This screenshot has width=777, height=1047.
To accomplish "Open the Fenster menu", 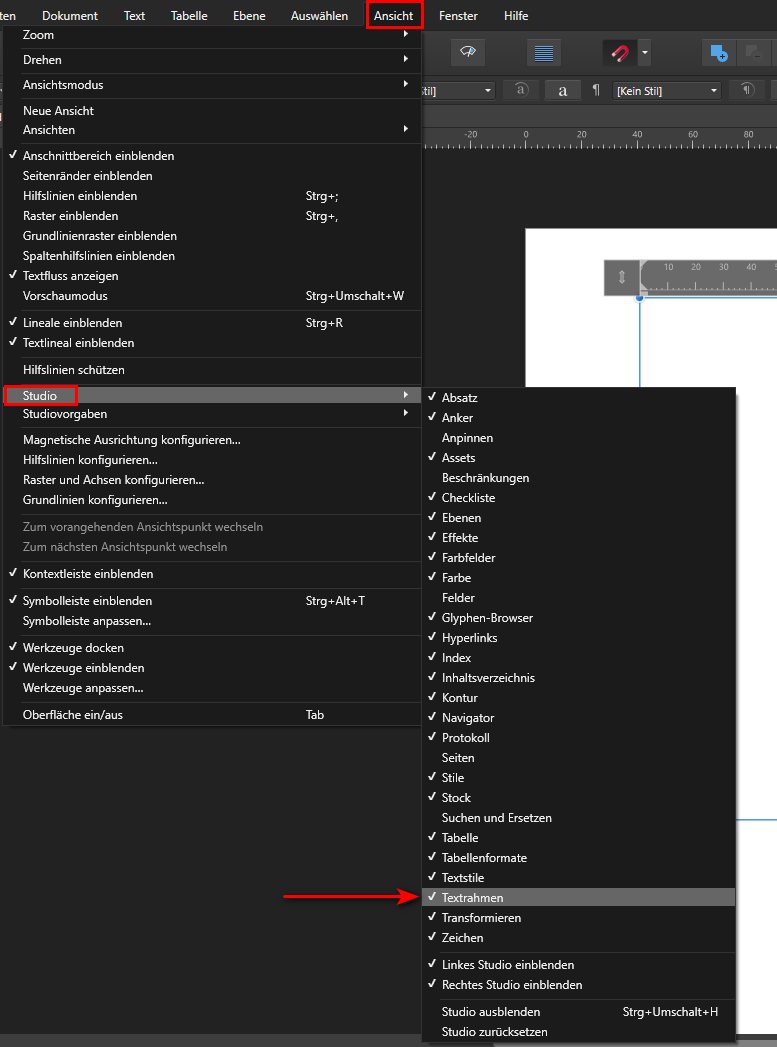I will (458, 15).
